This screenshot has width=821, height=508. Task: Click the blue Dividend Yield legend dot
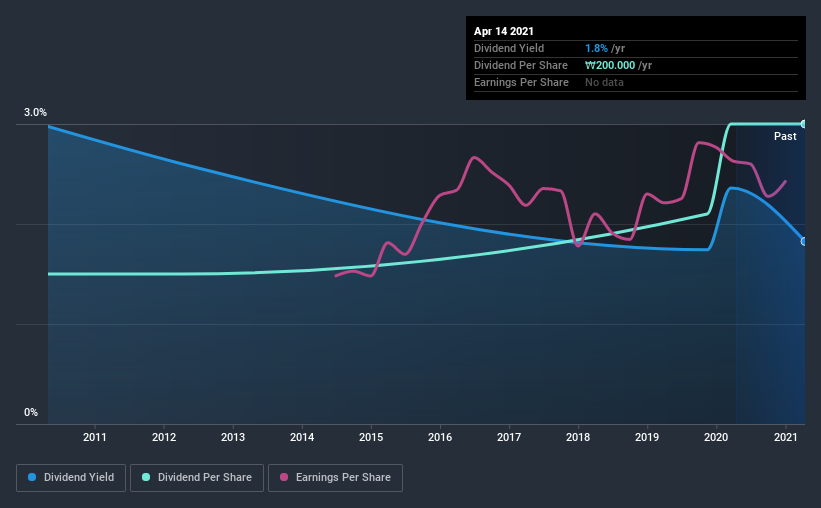[32, 477]
